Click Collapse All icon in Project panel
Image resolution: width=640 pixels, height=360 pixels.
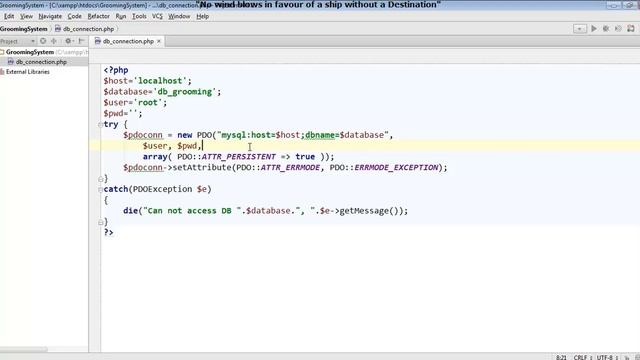[x=54, y=41]
